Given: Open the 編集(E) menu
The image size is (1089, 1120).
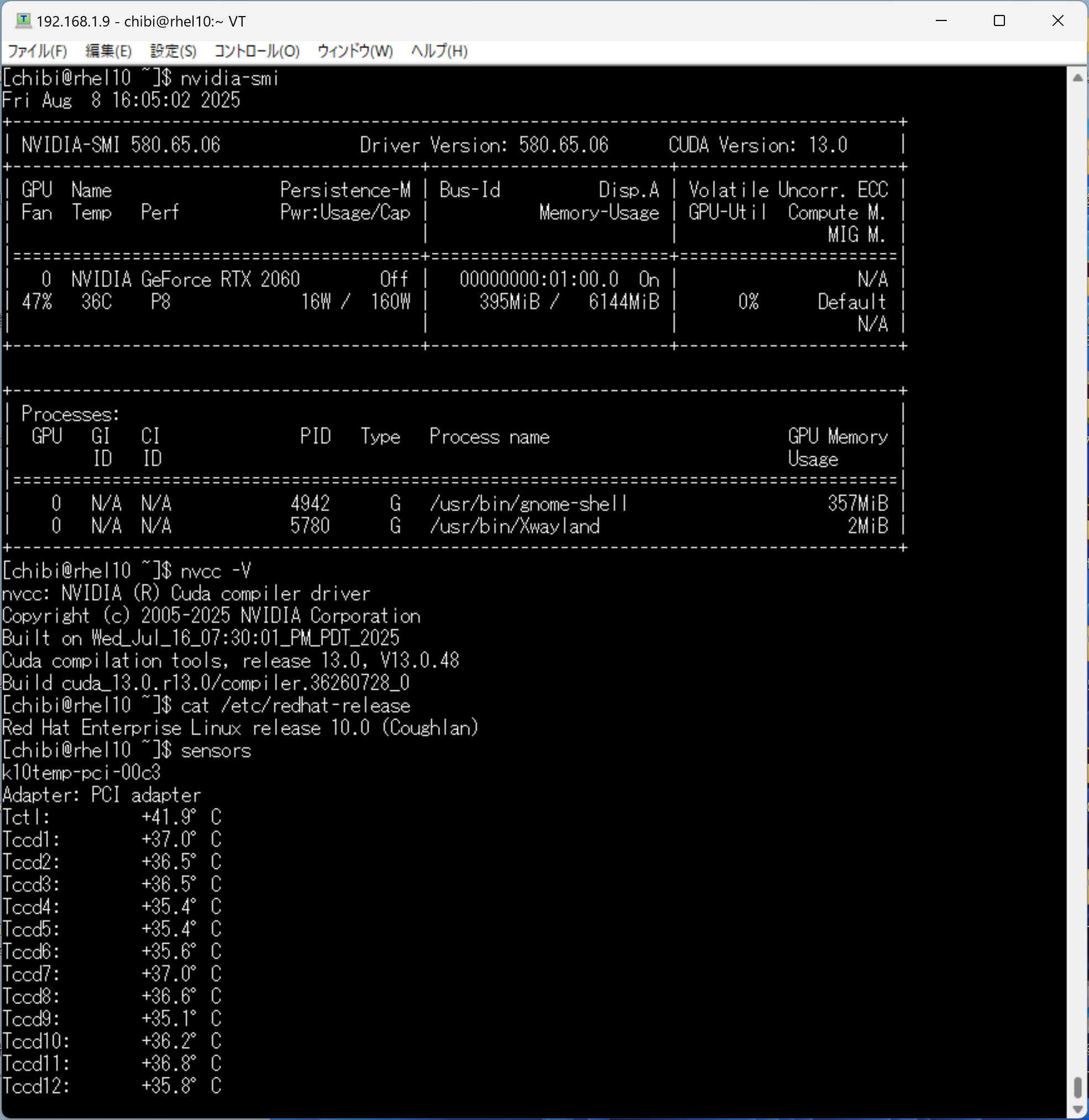Looking at the screenshot, I should [108, 51].
